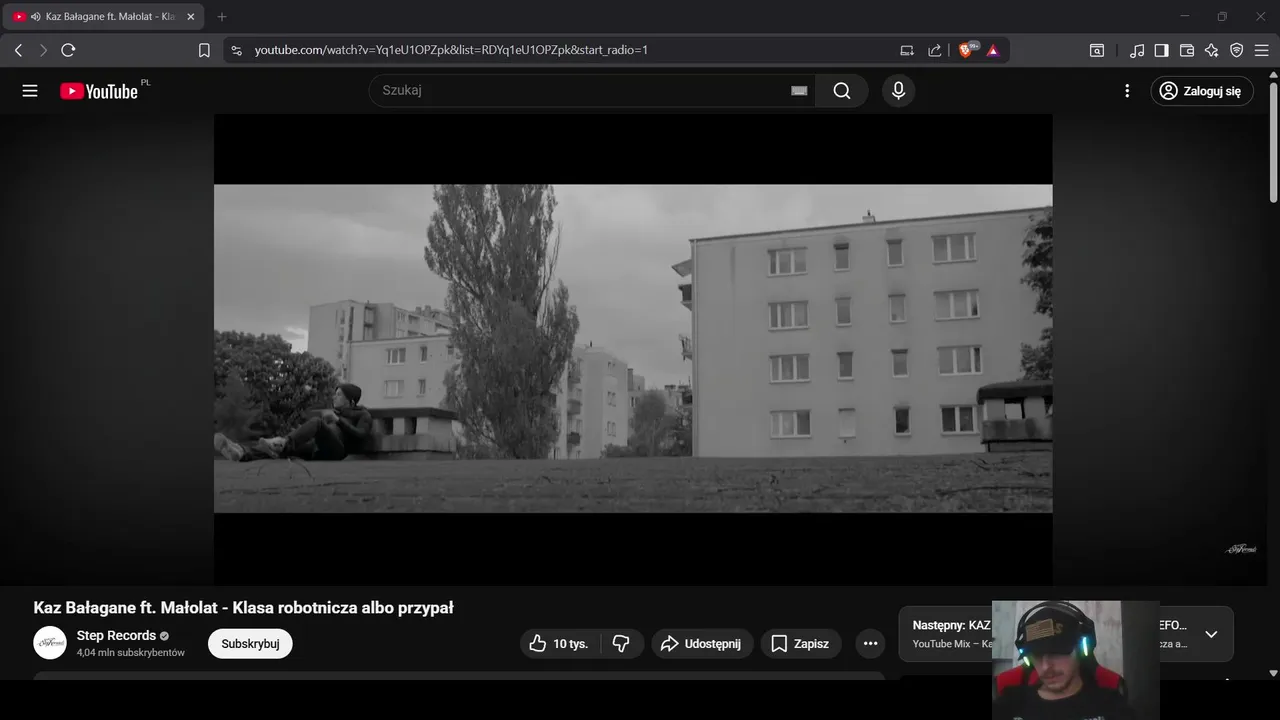
Task: Open the Step Records channel link
Action: [116, 636]
